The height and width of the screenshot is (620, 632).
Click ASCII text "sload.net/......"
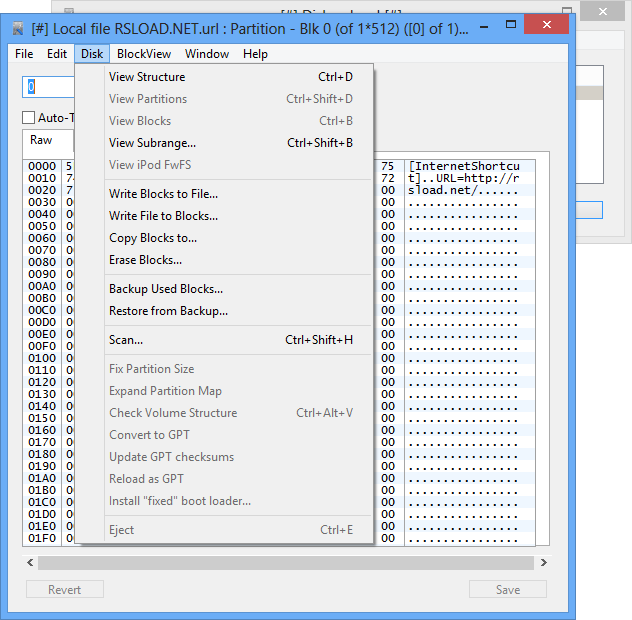point(464,190)
